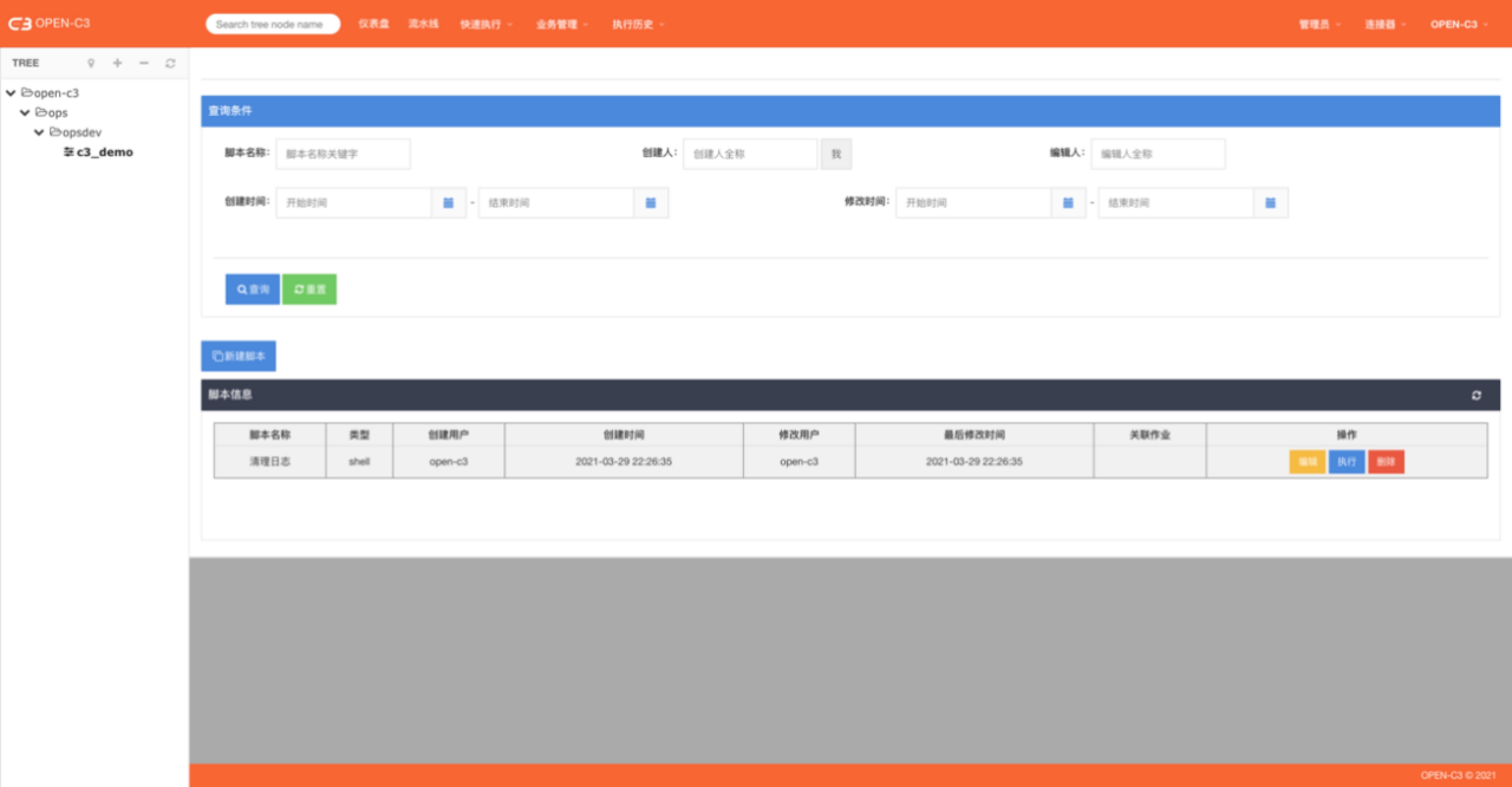Click the tree collapse minus icon
Screen dimensions: 1512x787
click(144, 63)
